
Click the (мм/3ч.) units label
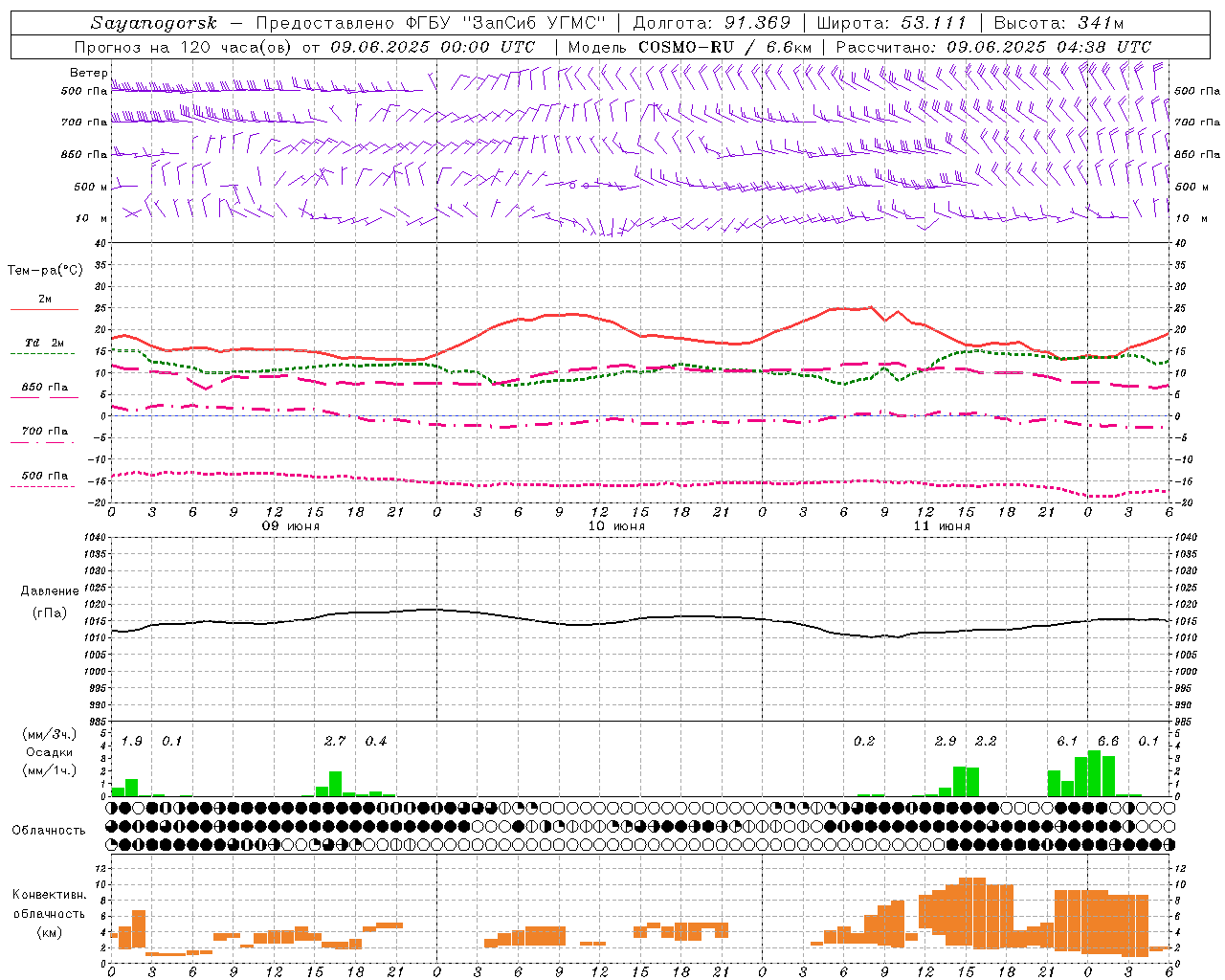[50, 734]
